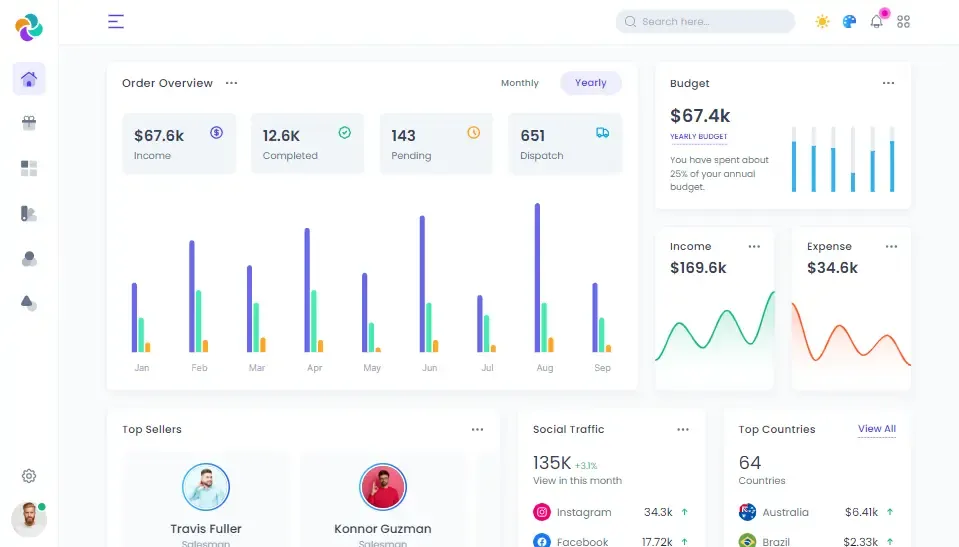Image resolution: width=959 pixels, height=547 pixels.
Task: Click the Instagram 34.3k value
Action: coord(658,512)
